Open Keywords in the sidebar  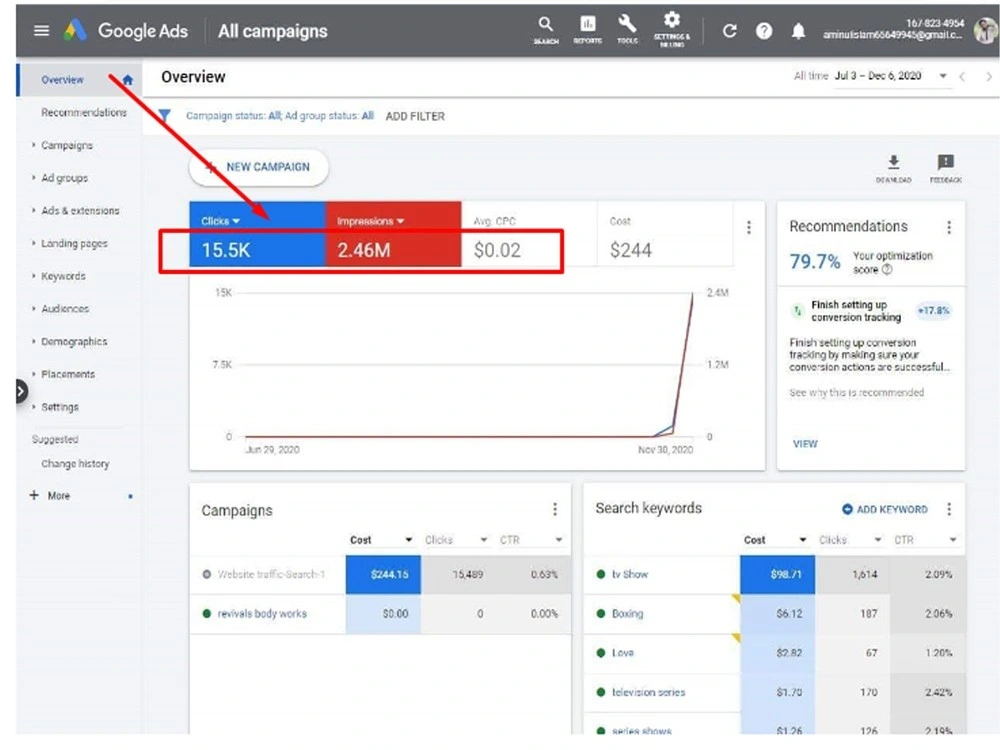tap(63, 276)
